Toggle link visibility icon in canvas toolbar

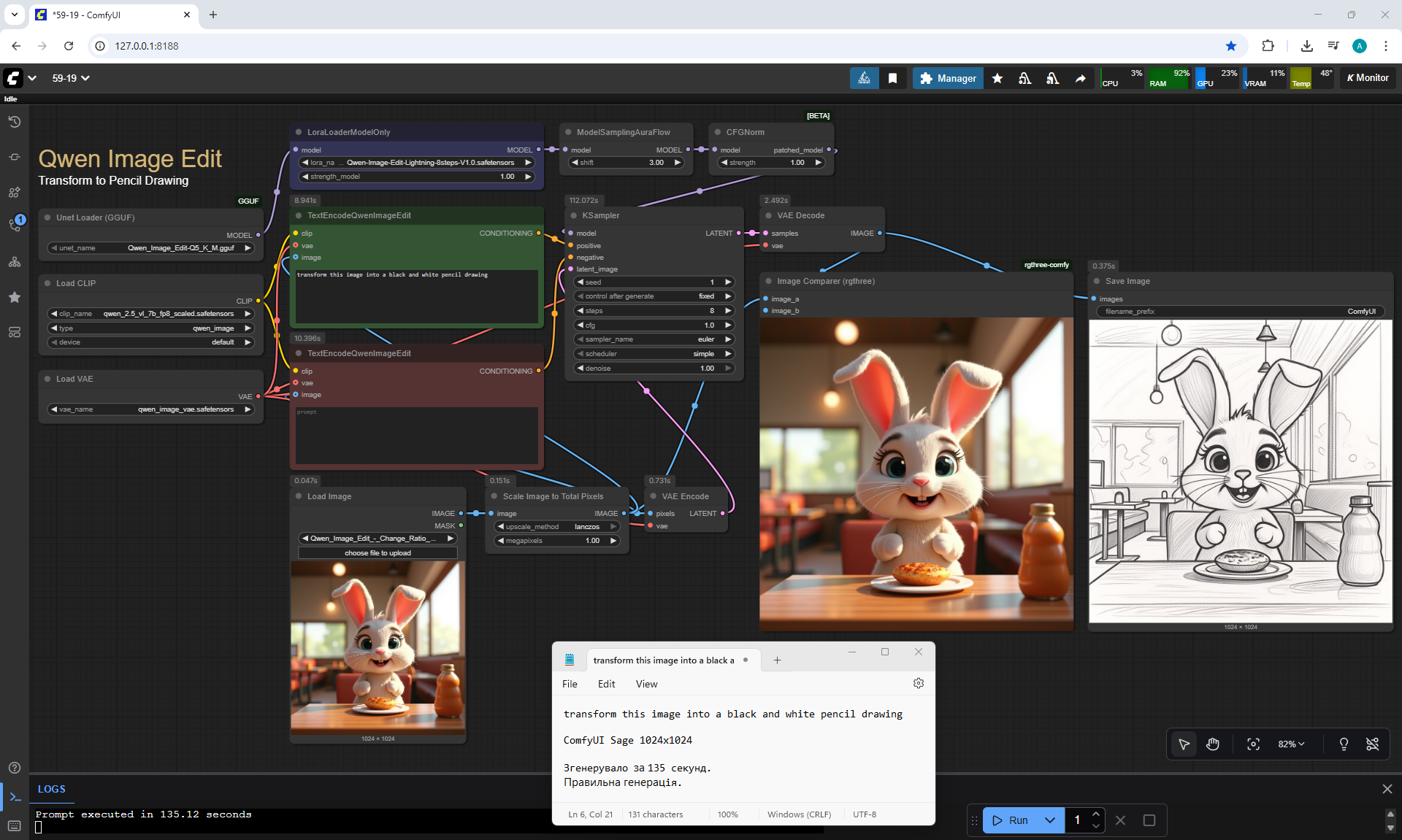coord(1372,744)
